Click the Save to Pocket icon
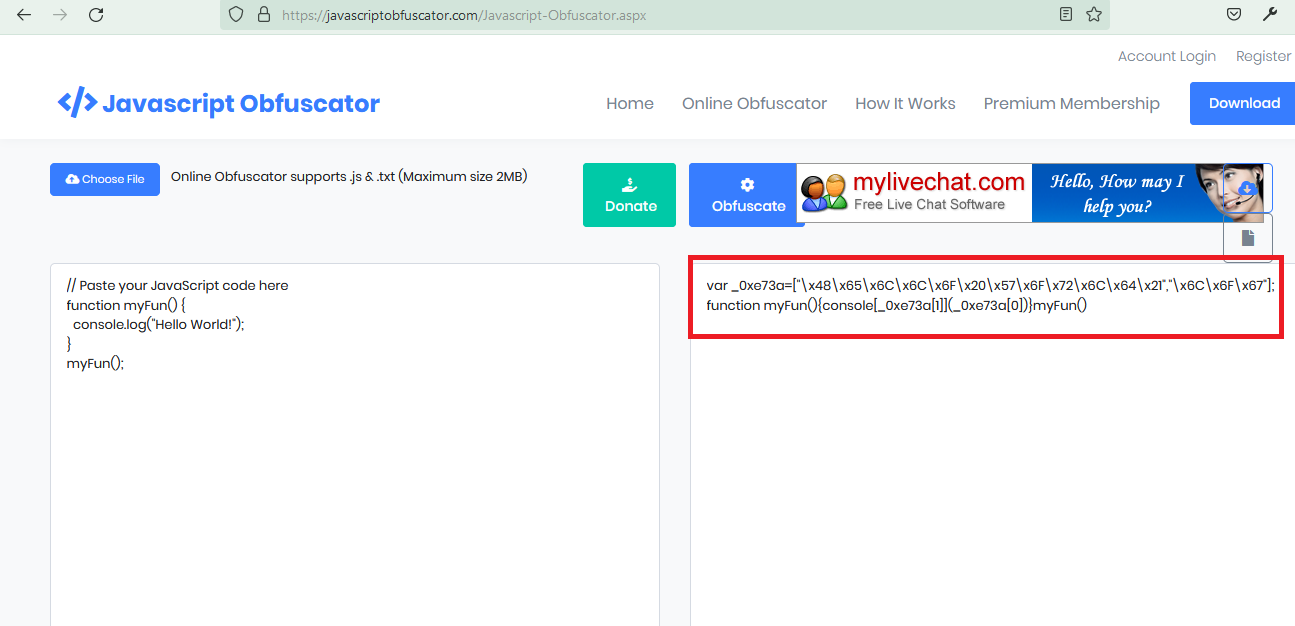The width and height of the screenshot is (1295, 626). point(1234,15)
